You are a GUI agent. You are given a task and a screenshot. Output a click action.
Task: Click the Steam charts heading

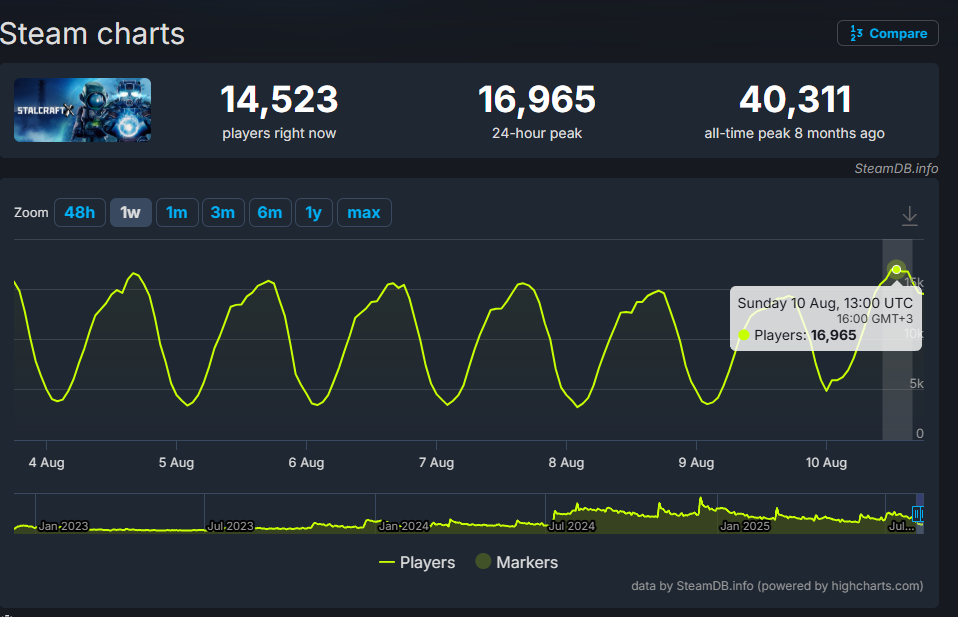click(92, 34)
